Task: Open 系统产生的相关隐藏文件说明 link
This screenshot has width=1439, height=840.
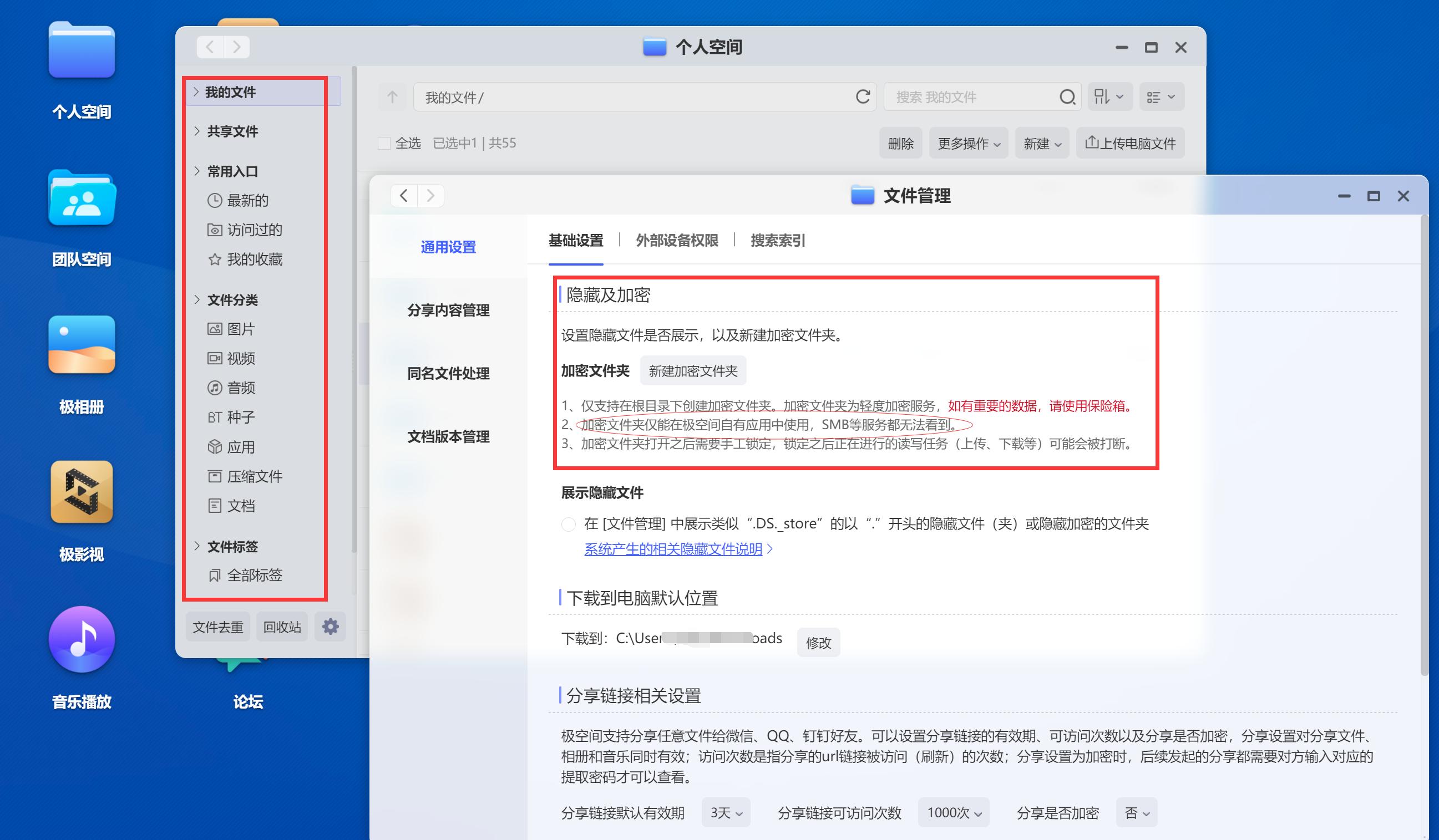Action: coord(674,549)
